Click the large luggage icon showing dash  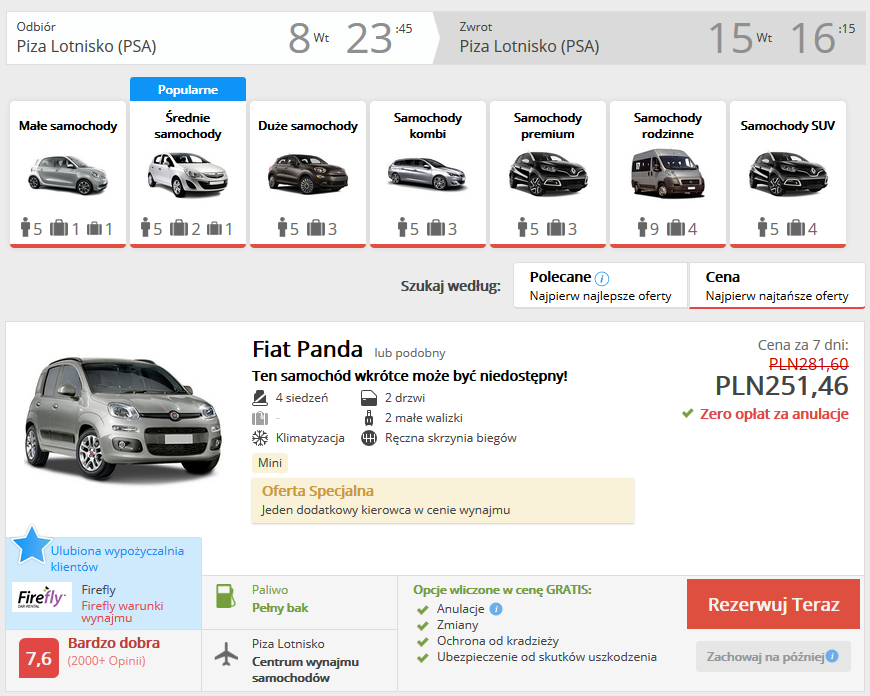(260, 418)
